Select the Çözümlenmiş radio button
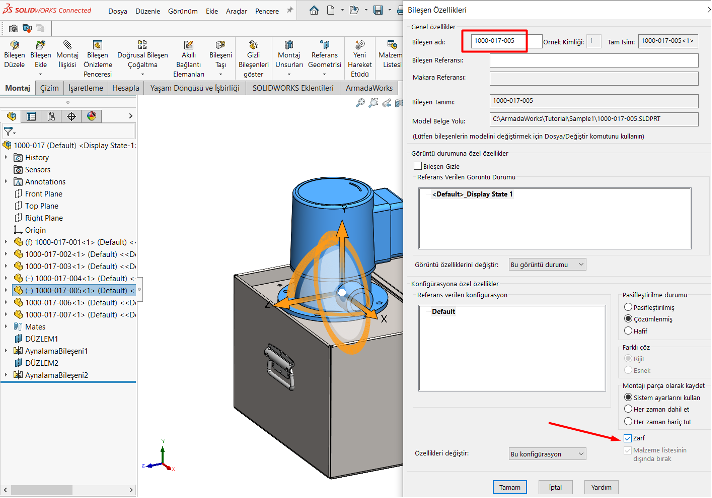 point(628,319)
